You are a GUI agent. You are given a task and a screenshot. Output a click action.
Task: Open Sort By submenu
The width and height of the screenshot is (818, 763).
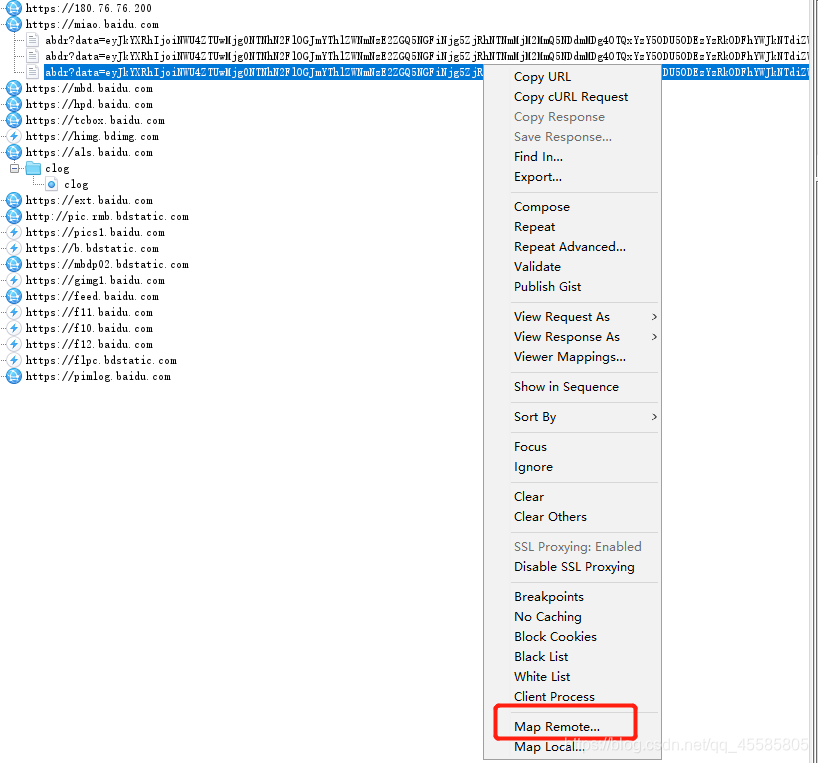coord(584,417)
